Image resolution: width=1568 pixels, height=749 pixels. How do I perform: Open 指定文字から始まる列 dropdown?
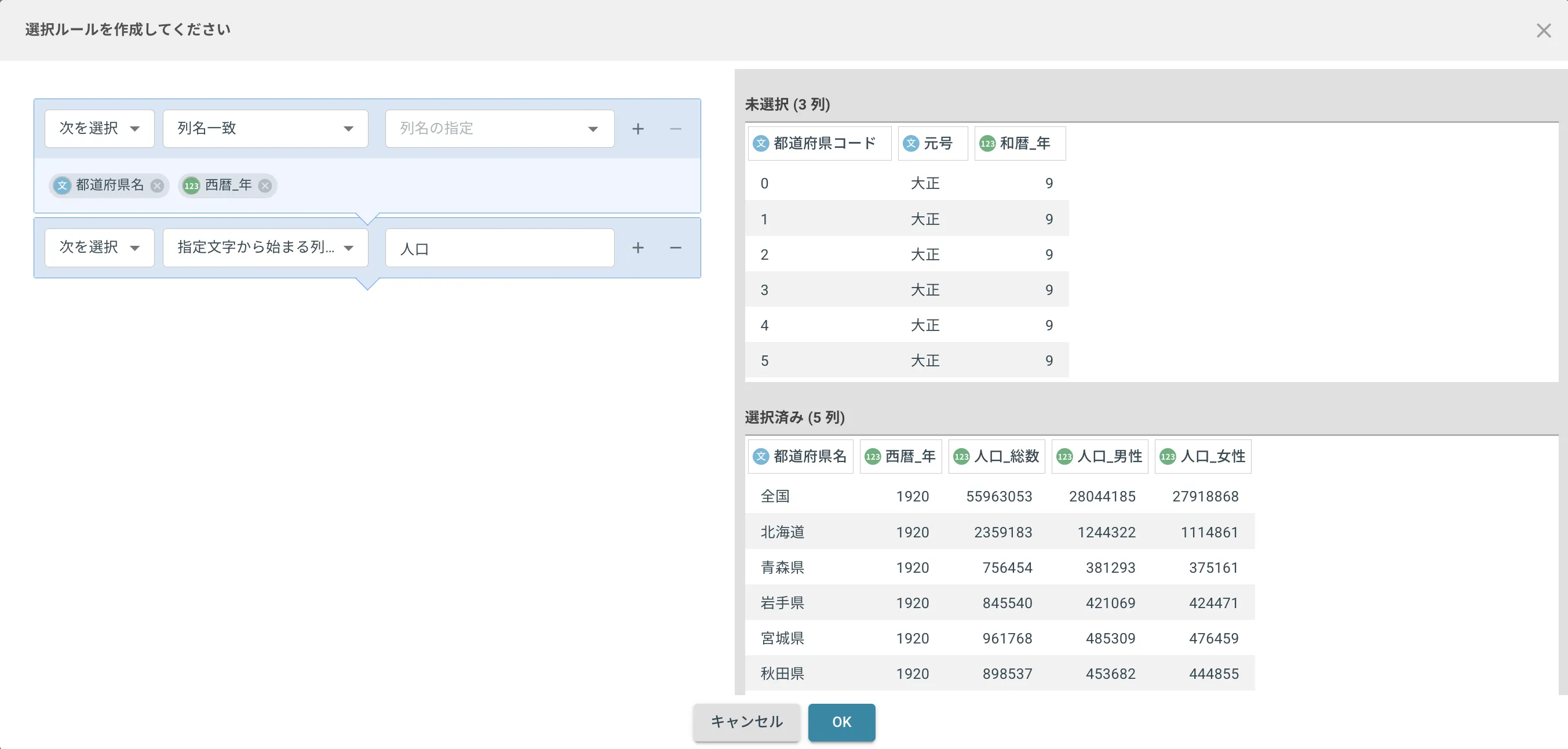(x=265, y=248)
